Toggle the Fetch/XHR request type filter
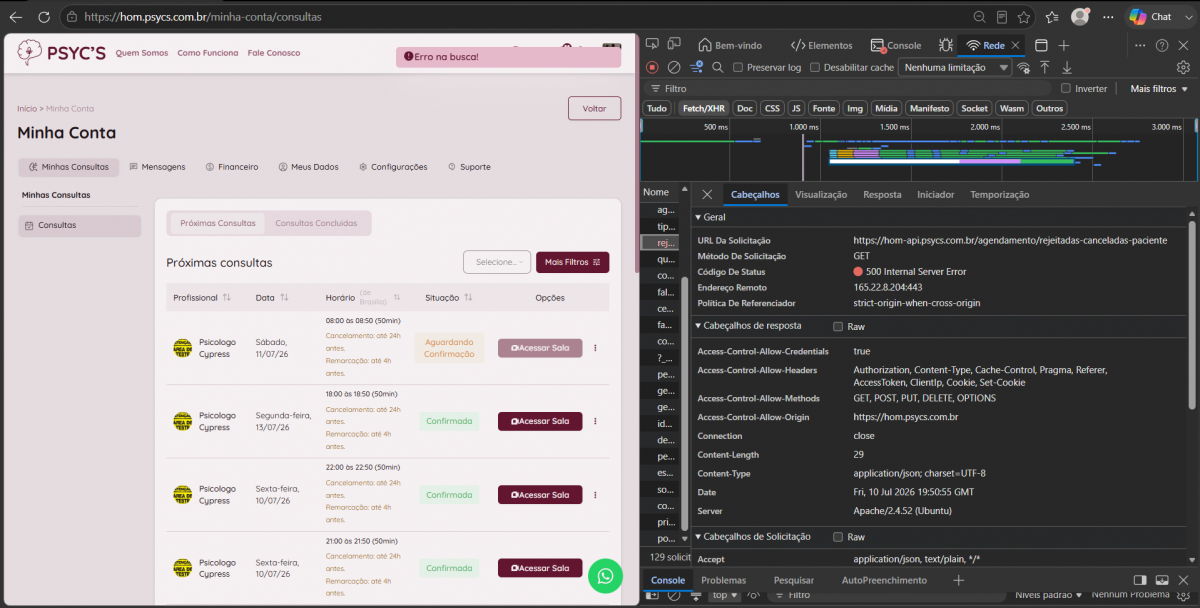 pyautogui.click(x=704, y=108)
